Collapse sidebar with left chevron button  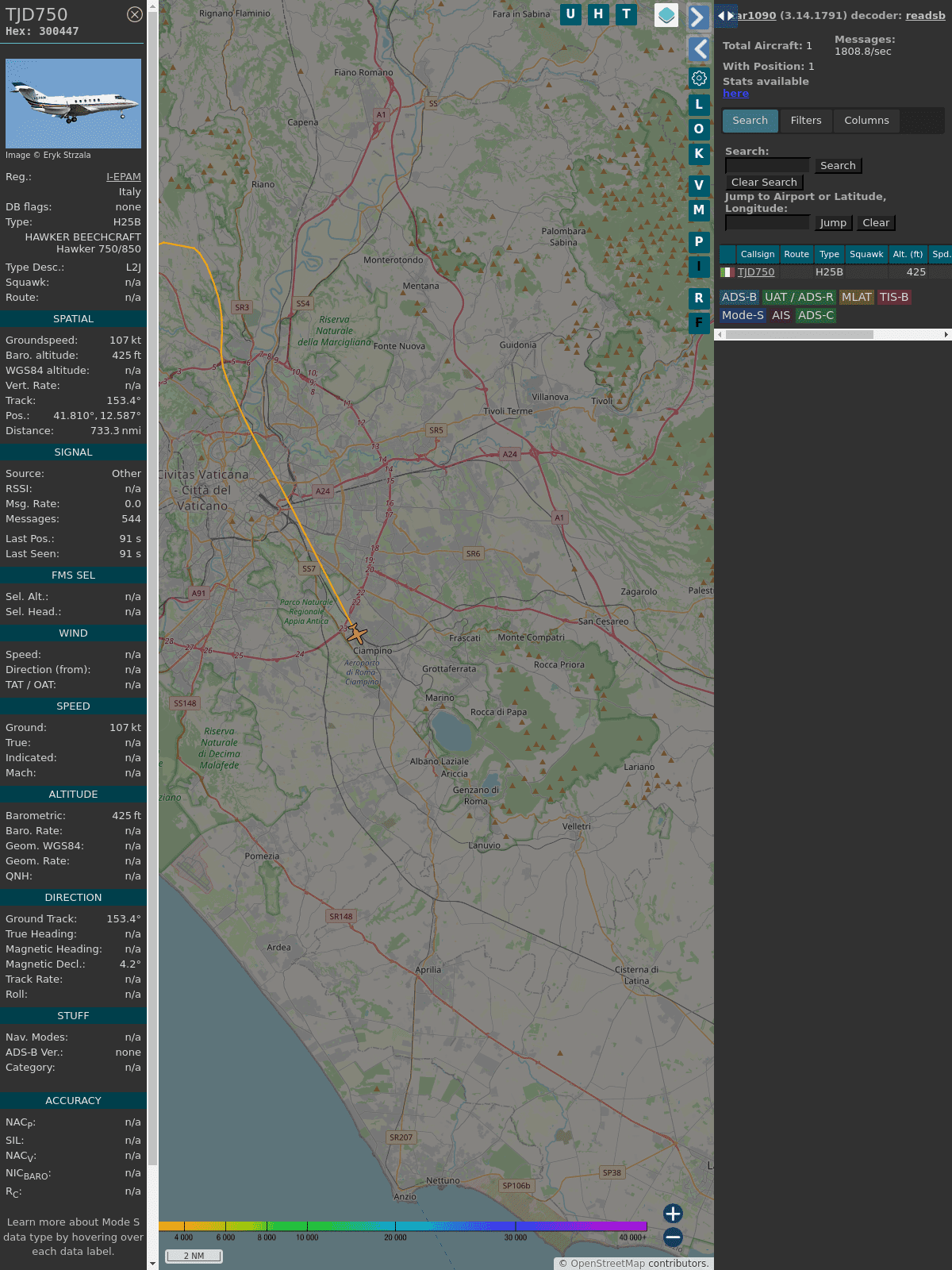click(698, 49)
